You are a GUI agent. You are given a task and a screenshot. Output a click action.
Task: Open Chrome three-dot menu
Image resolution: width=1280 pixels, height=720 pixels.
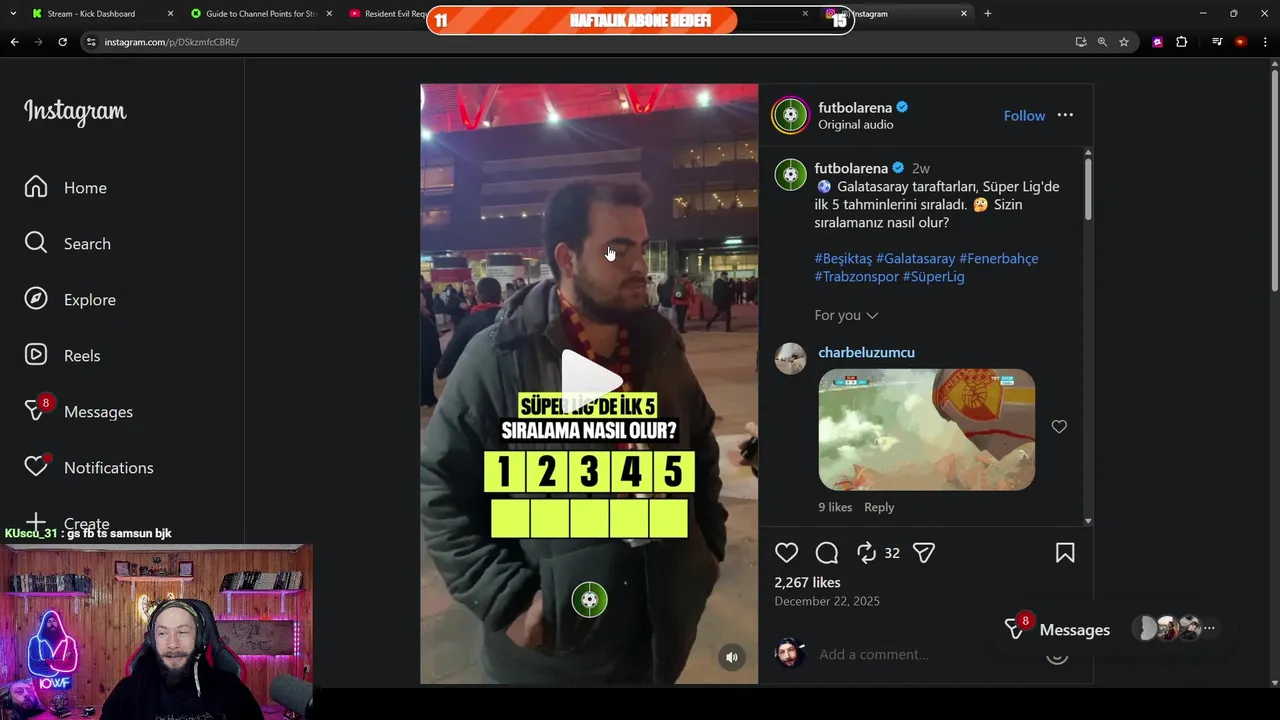(1266, 42)
